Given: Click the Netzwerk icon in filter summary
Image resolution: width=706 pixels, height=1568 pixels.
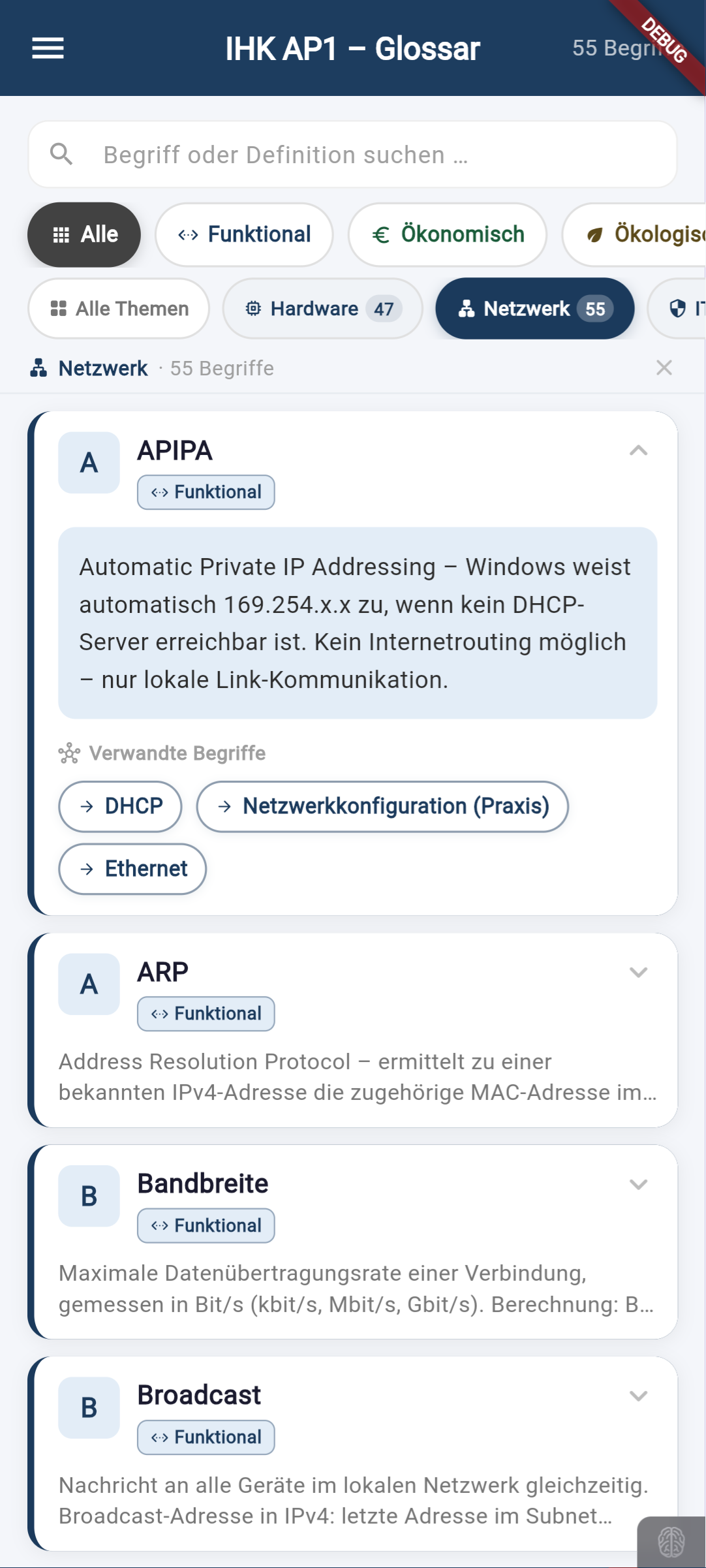Looking at the screenshot, I should point(38,368).
